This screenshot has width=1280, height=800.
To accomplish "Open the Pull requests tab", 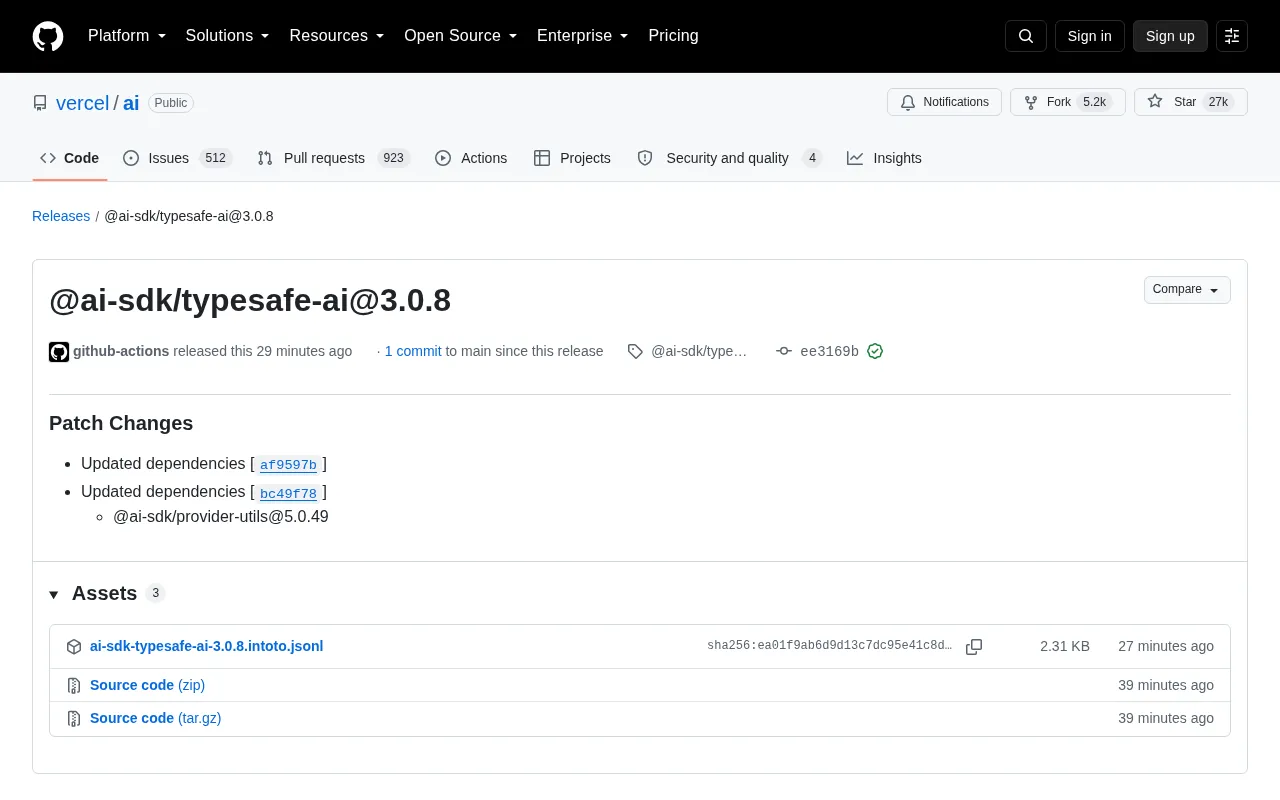I will click(x=333, y=158).
